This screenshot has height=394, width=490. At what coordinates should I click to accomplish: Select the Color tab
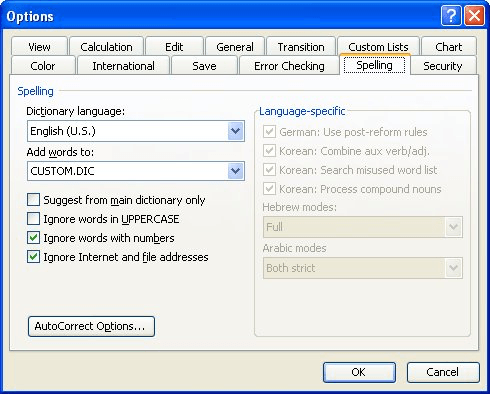(x=43, y=66)
